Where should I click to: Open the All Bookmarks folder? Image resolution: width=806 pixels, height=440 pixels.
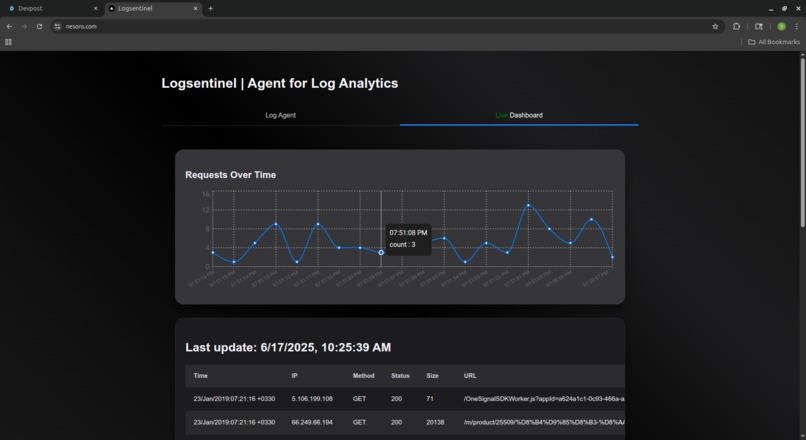[774, 42]
